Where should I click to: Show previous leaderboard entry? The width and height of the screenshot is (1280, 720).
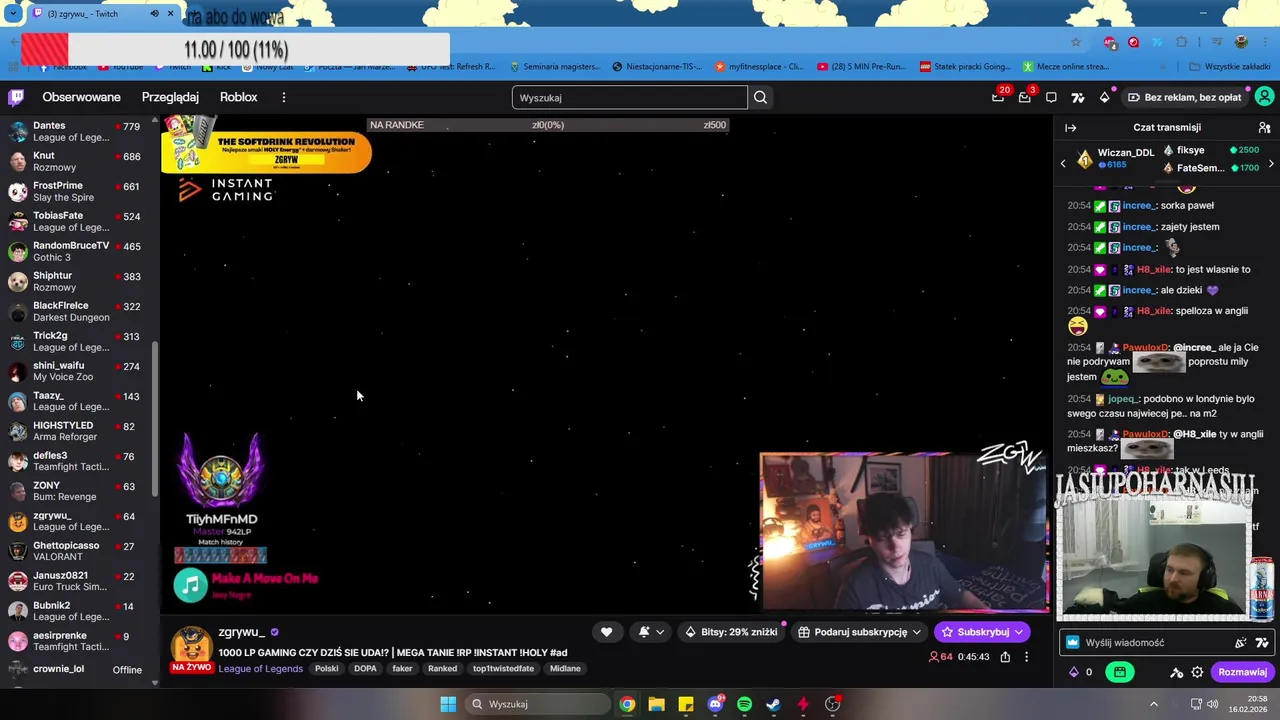click(1063, 162)
